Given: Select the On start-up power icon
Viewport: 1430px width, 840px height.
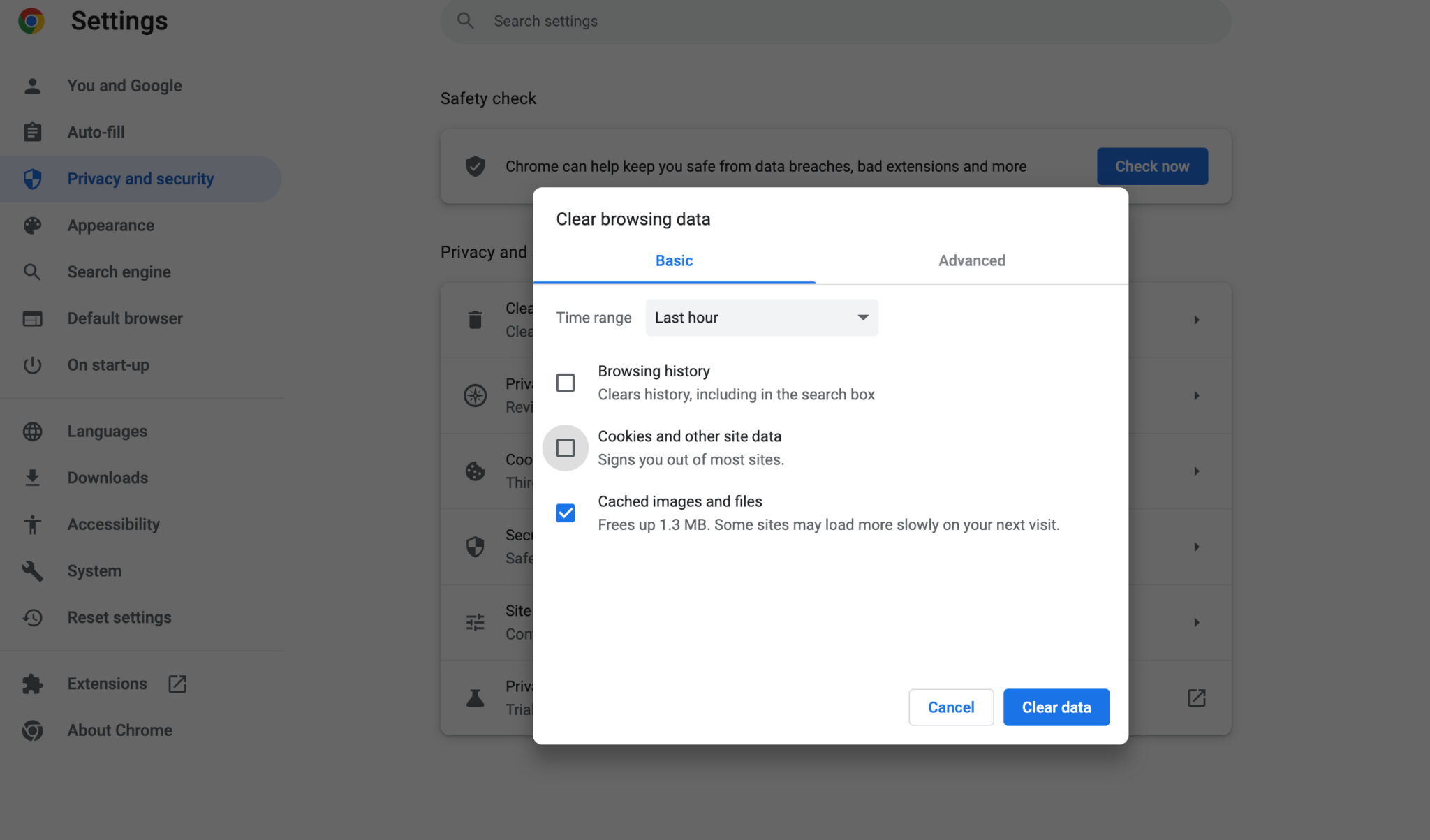Looking at the screenshot, I should pyautogui.click(x=32, y=364).
